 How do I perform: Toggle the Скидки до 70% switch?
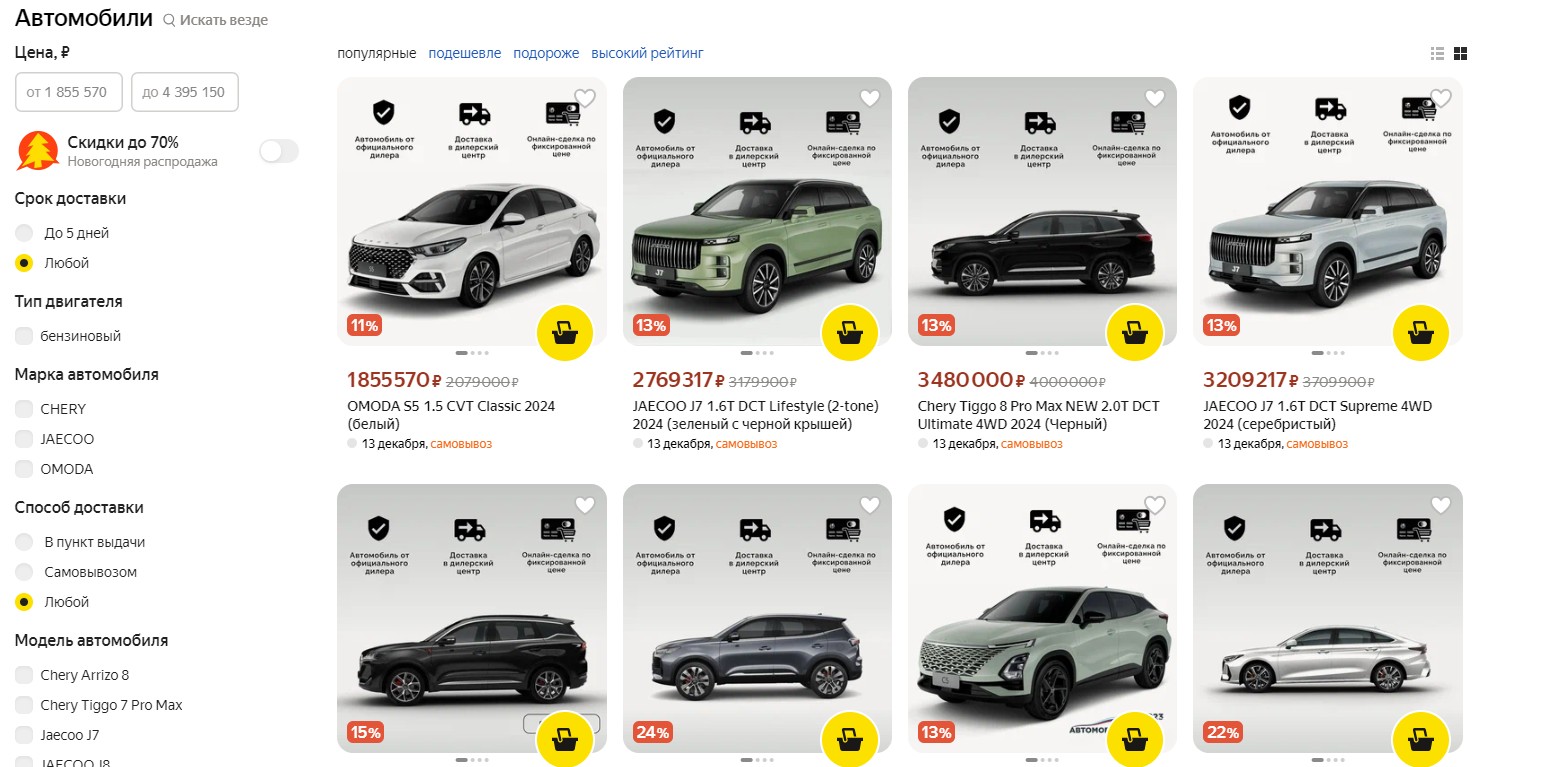pyautogui.click(x=279, y=151)
